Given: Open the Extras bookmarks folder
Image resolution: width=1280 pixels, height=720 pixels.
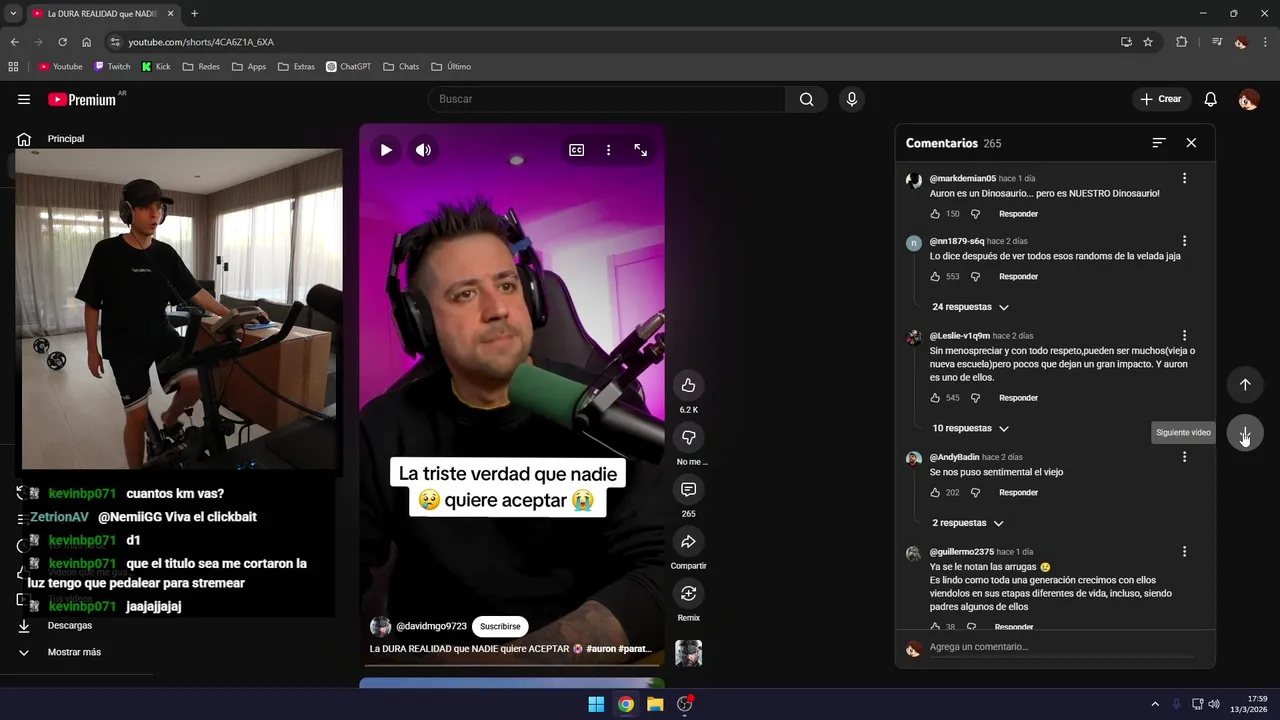Looking at the screenshot, I should (296, 67).
